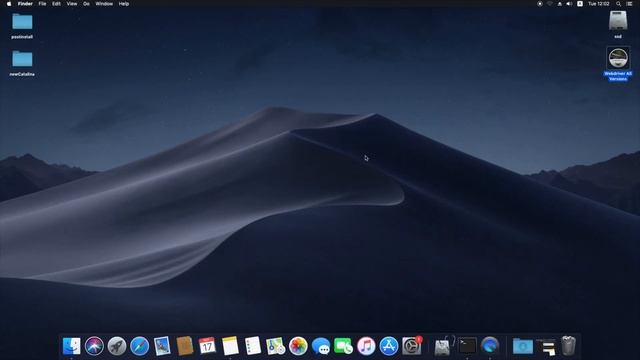The image size is (640, 360).
Task: Open System Preferences with red badge
Action: pos(411,346)
